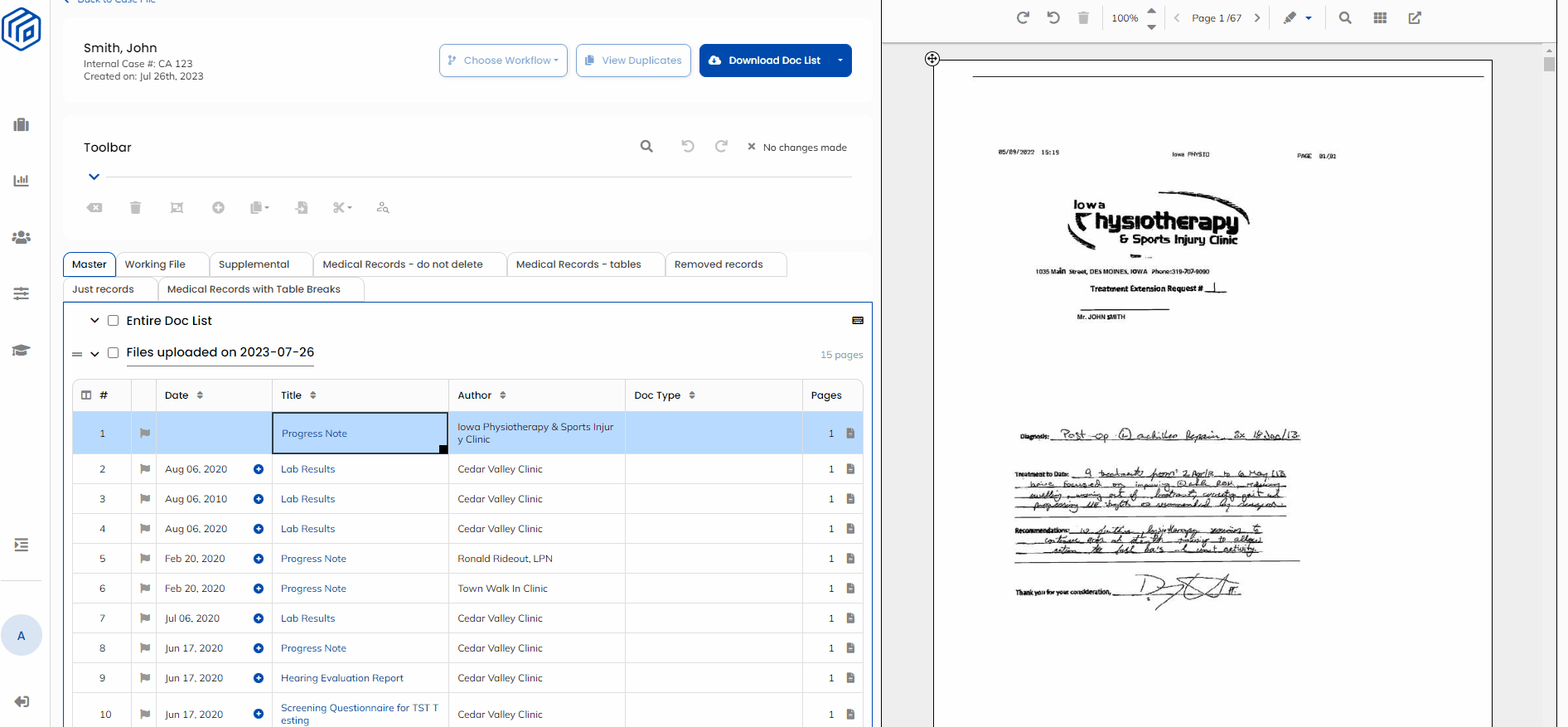Toggle the flag on row 7
Screen dimensions: 1568x727
pos(145,618)
